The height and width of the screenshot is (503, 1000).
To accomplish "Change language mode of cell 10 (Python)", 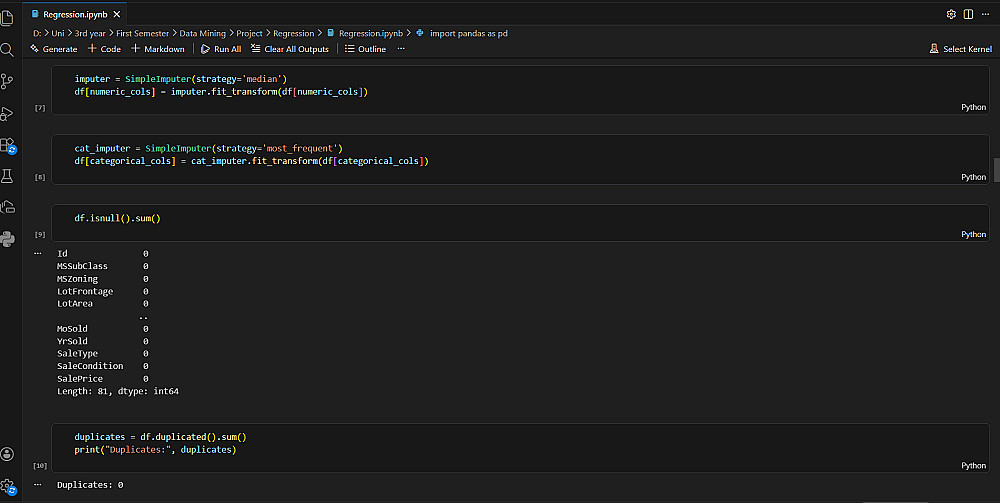I will pyautogui.click(x=973, y=465).
